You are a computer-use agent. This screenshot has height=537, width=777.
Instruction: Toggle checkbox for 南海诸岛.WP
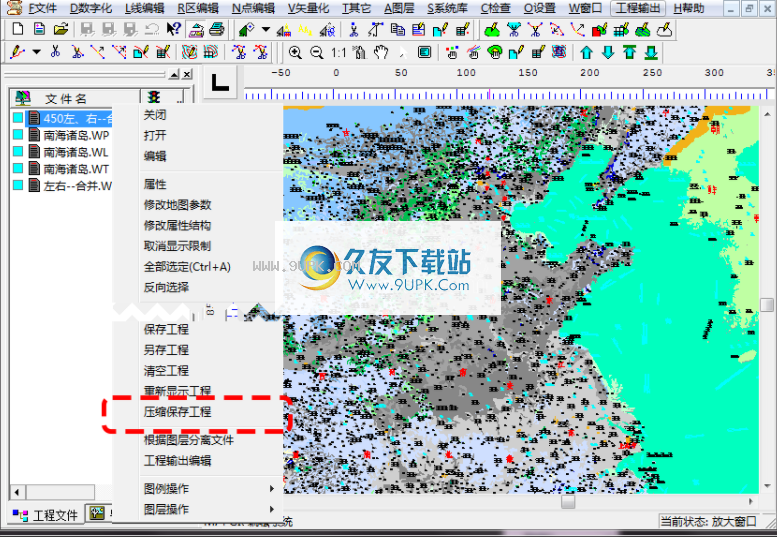click(x=18, y=135)
